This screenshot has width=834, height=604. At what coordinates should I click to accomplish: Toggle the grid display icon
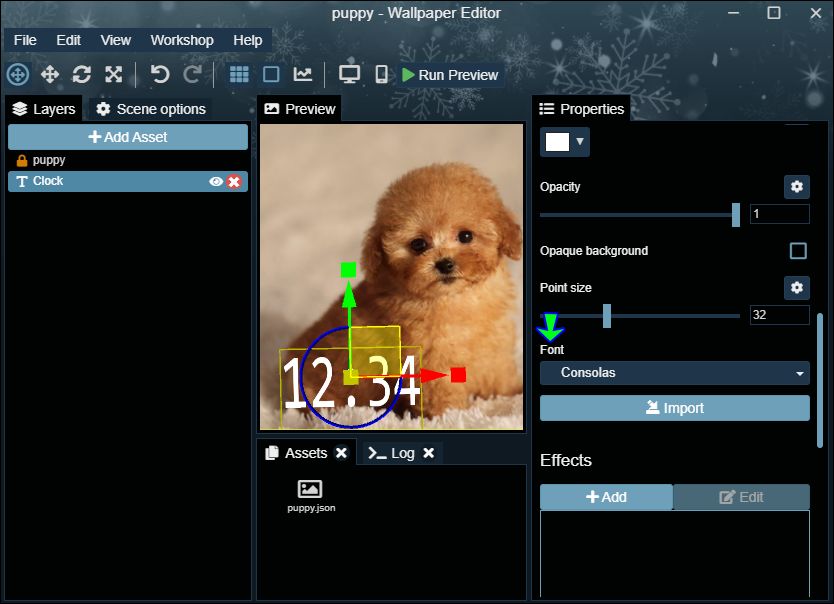pos(239,74)
